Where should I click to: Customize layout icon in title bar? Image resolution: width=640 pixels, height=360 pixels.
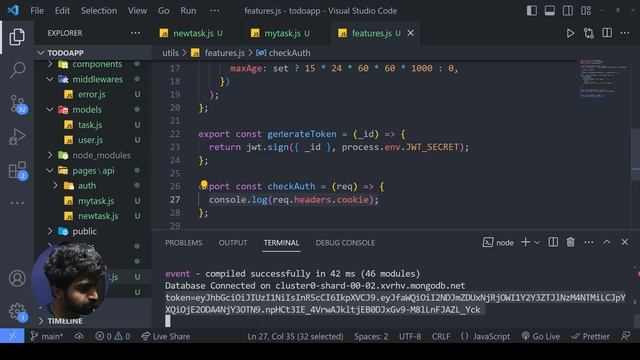pyautogui.click(x=586, y=11)
